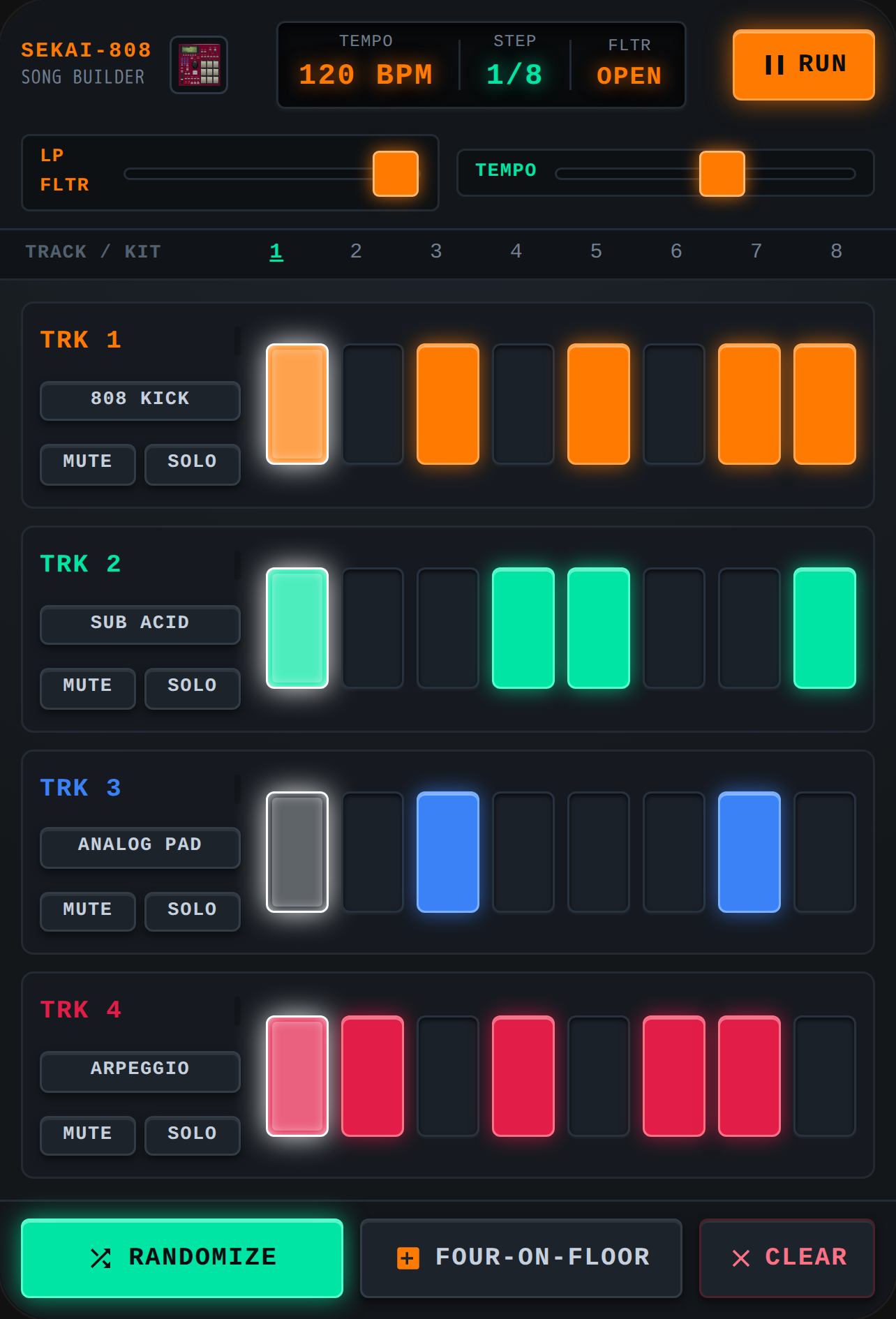Click the 1/8 step readout
This screenshot has height=1319, width=896.
tap(514, 75)
